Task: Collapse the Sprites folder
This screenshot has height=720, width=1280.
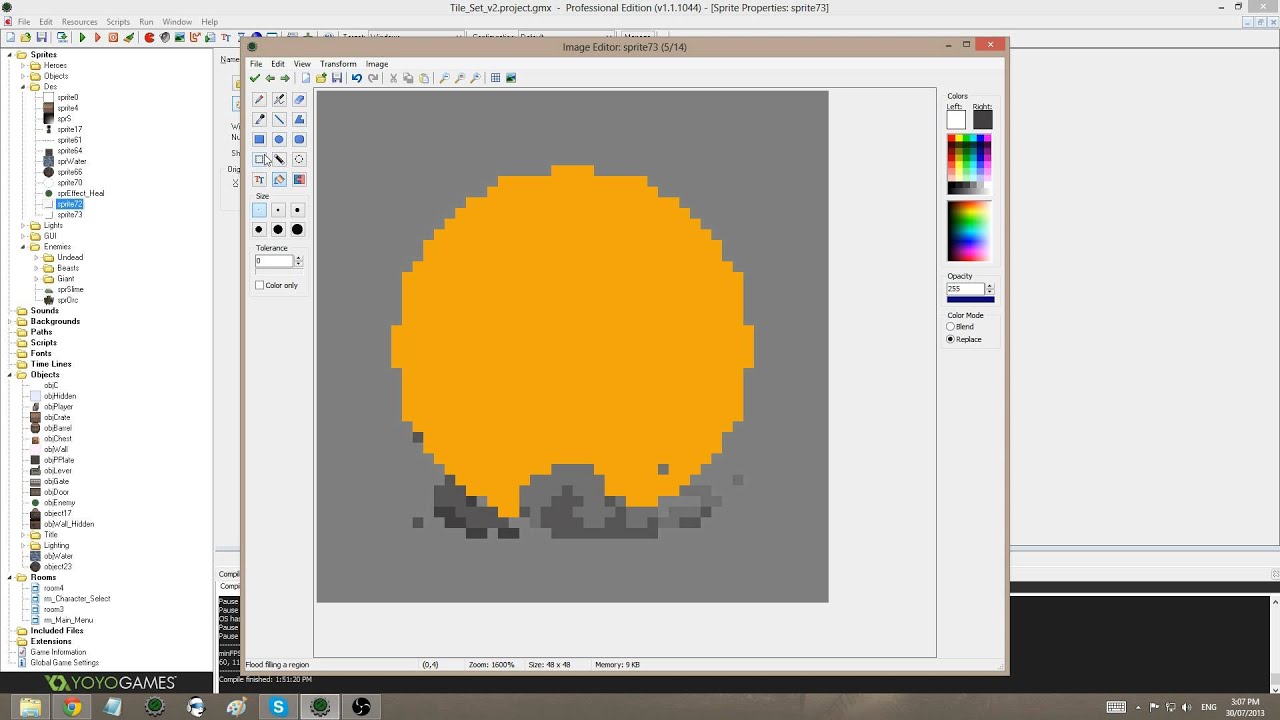Action: click(x=10, y=55)
